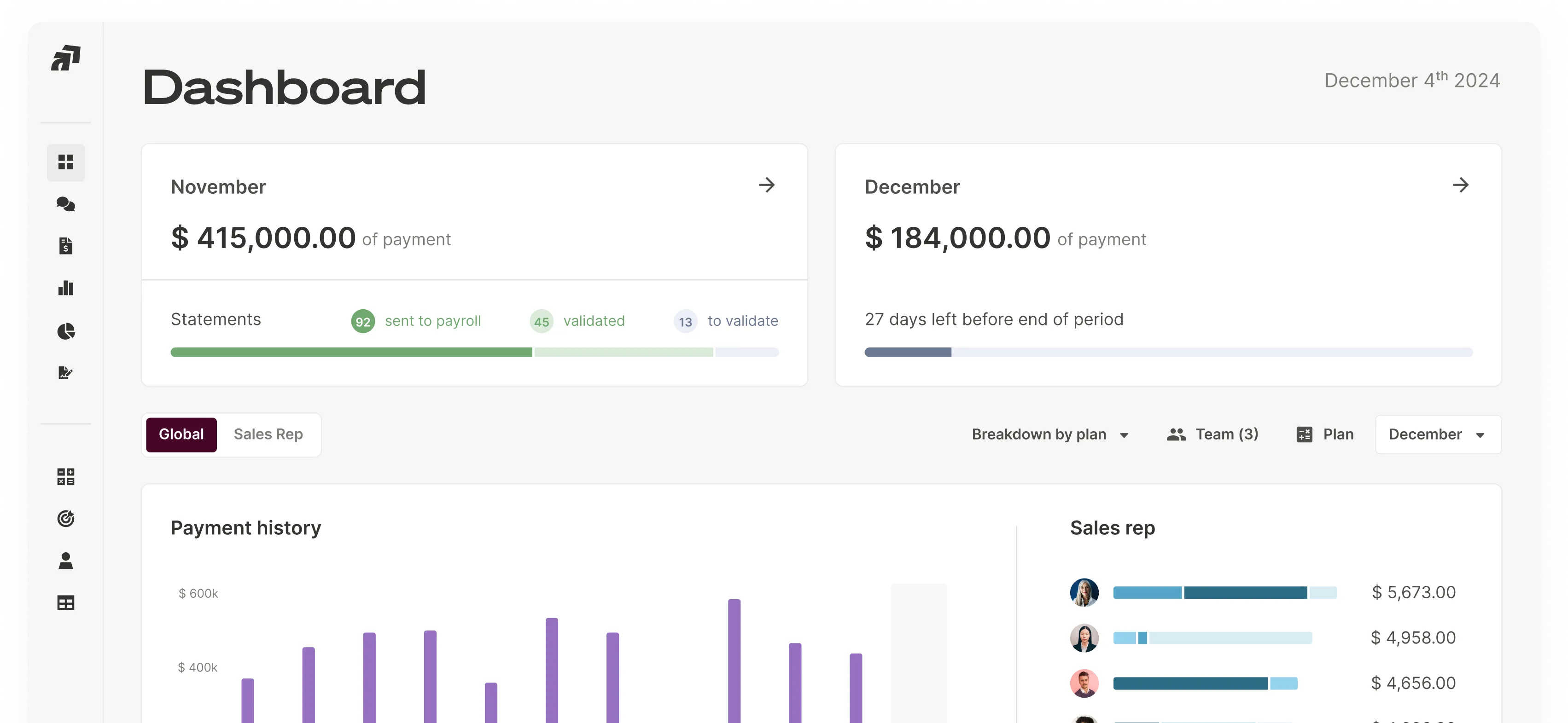This screenshot has height=723, width=1568.
Task: Open the chat messages sidebar icon
Action: (66, 204)
